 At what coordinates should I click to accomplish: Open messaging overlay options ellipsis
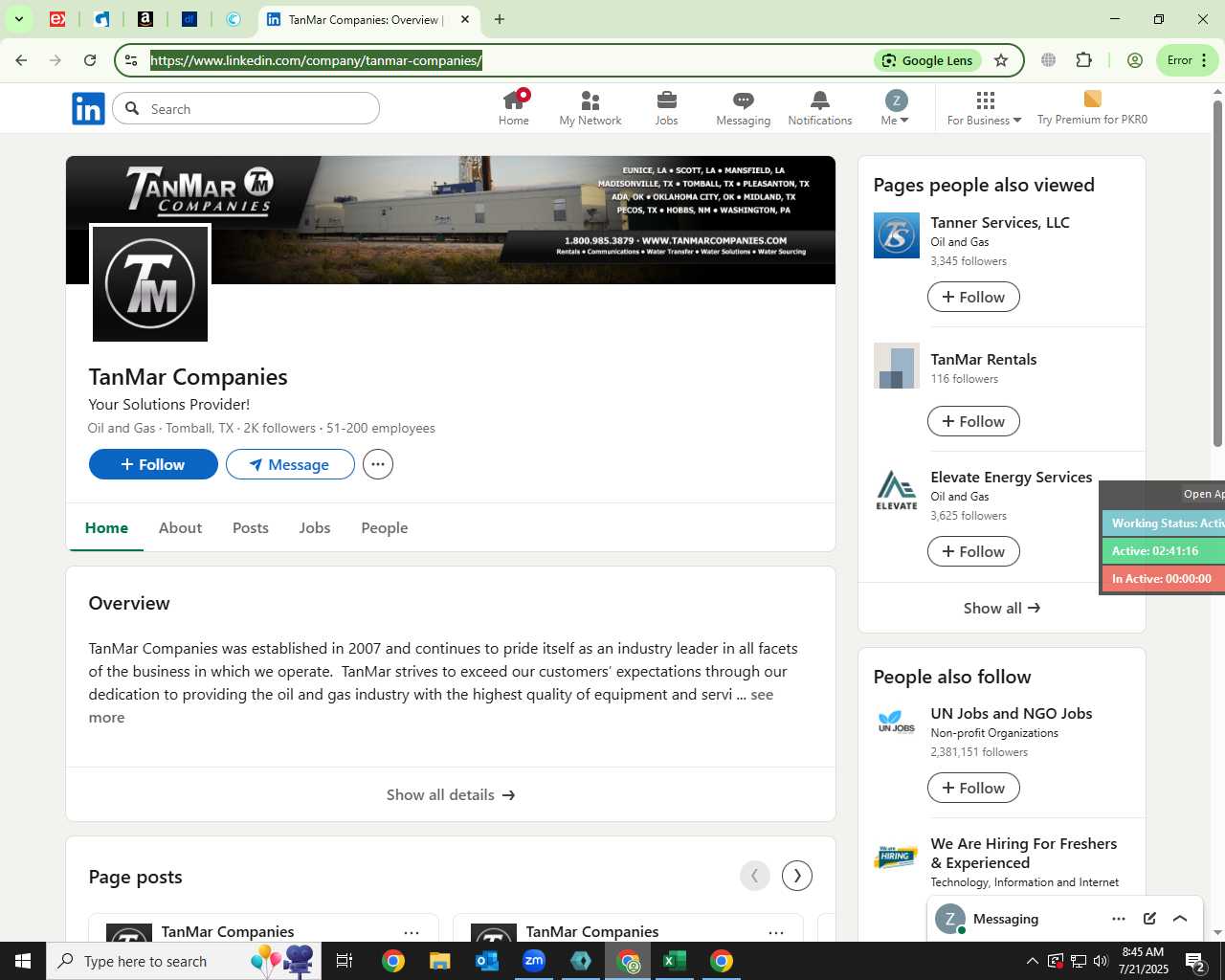pos(1119,919)
